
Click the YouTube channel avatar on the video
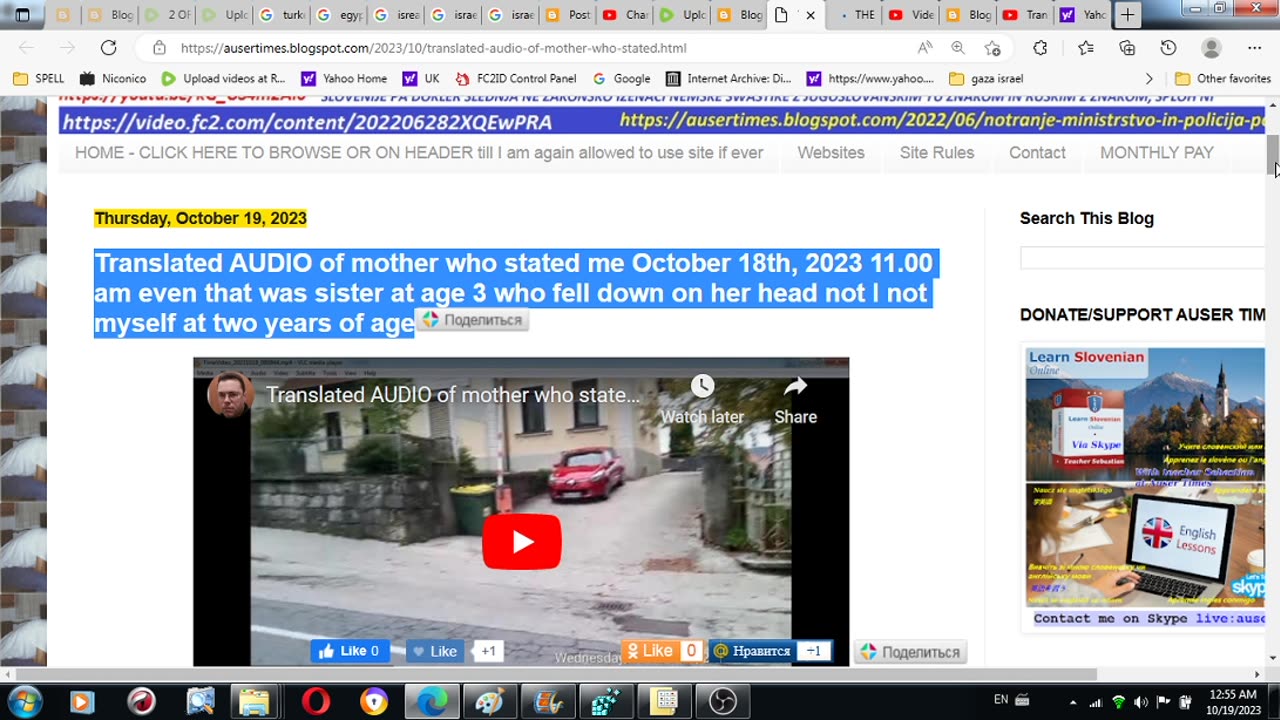pos(230,395)
